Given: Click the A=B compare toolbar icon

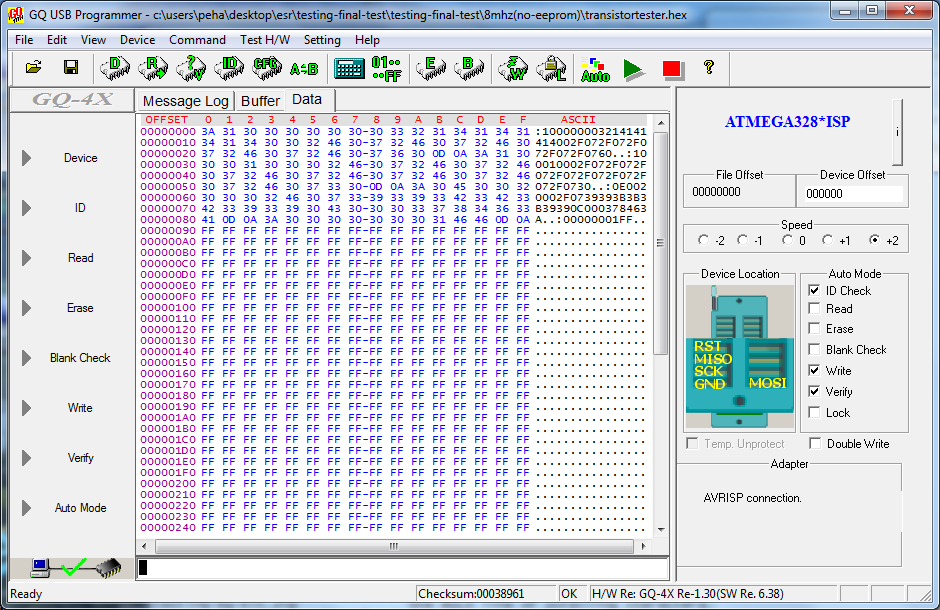Looking at the screenshot, I should pos(304,68).
